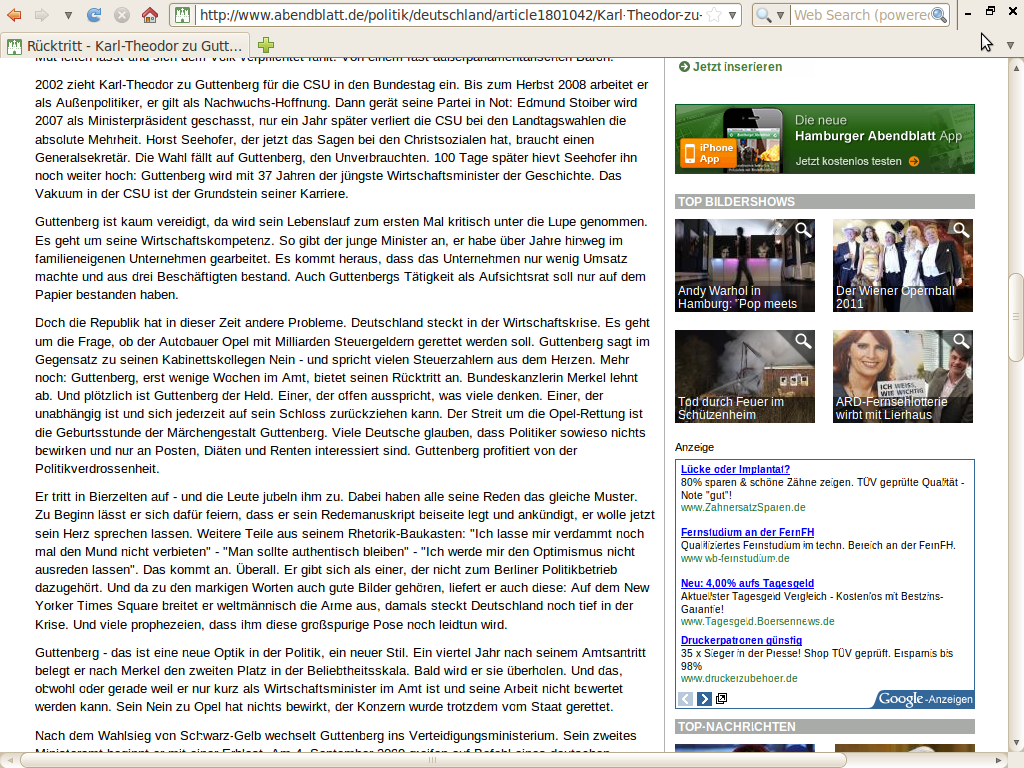Show next ads with right arrow button
Screen dimensions: 1024x768
(704, 699)
